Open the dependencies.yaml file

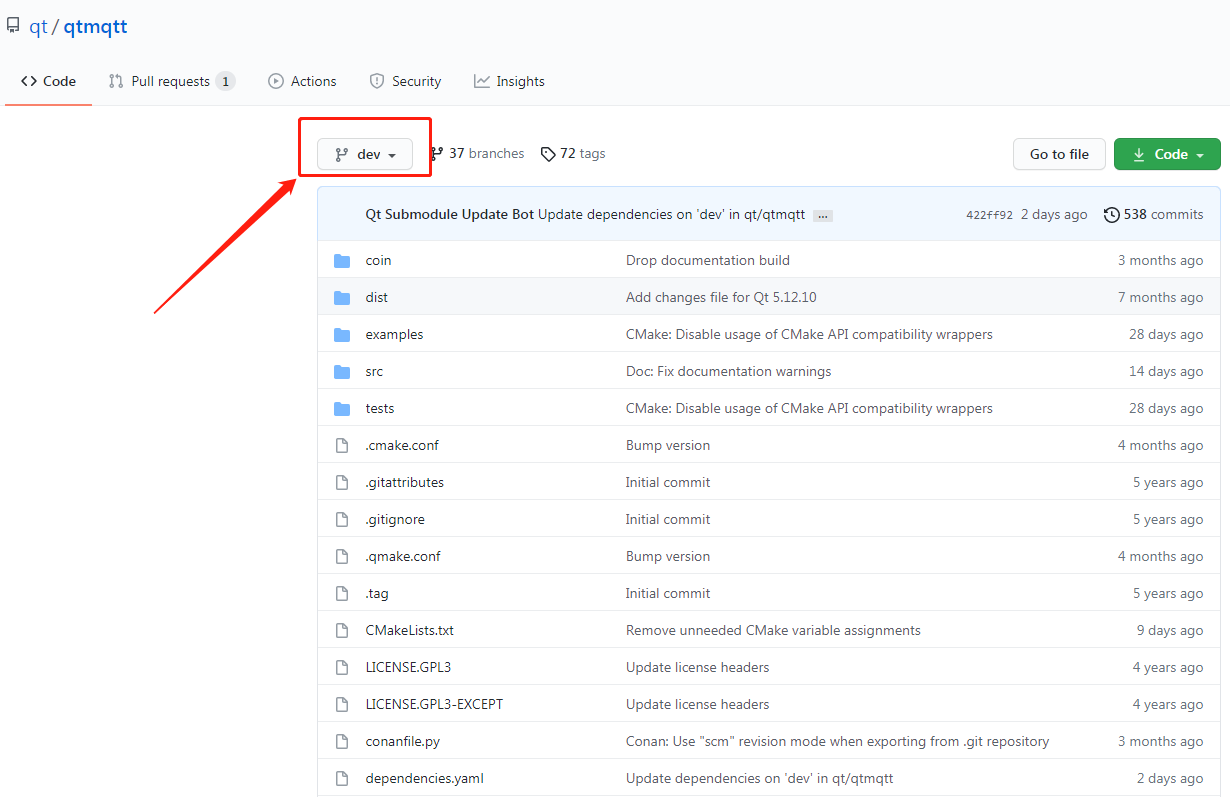(424, 779)
